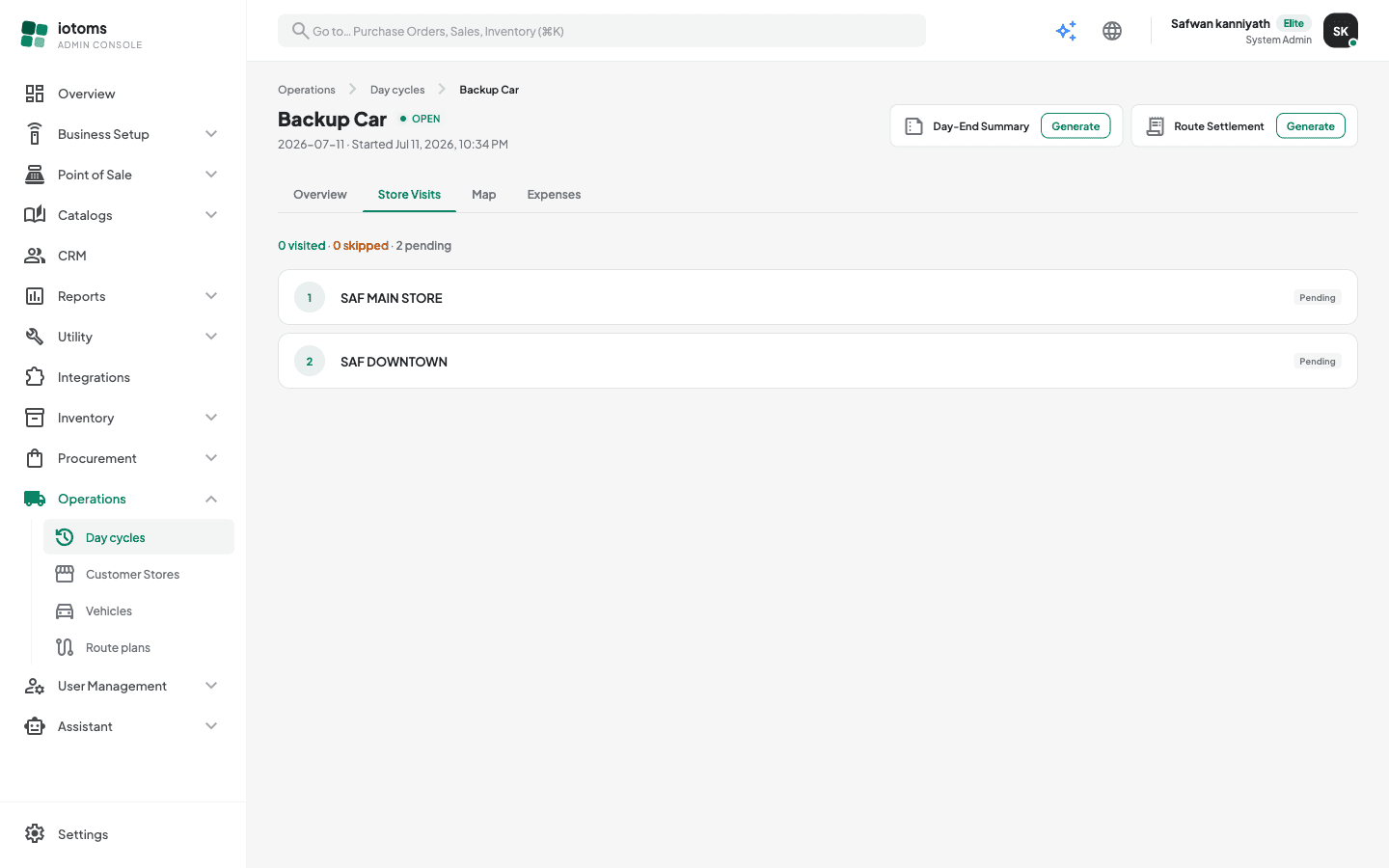The image size is (1389, 868).
Task: Collapse the Operations chevron
Action: [x=211, y=499]
